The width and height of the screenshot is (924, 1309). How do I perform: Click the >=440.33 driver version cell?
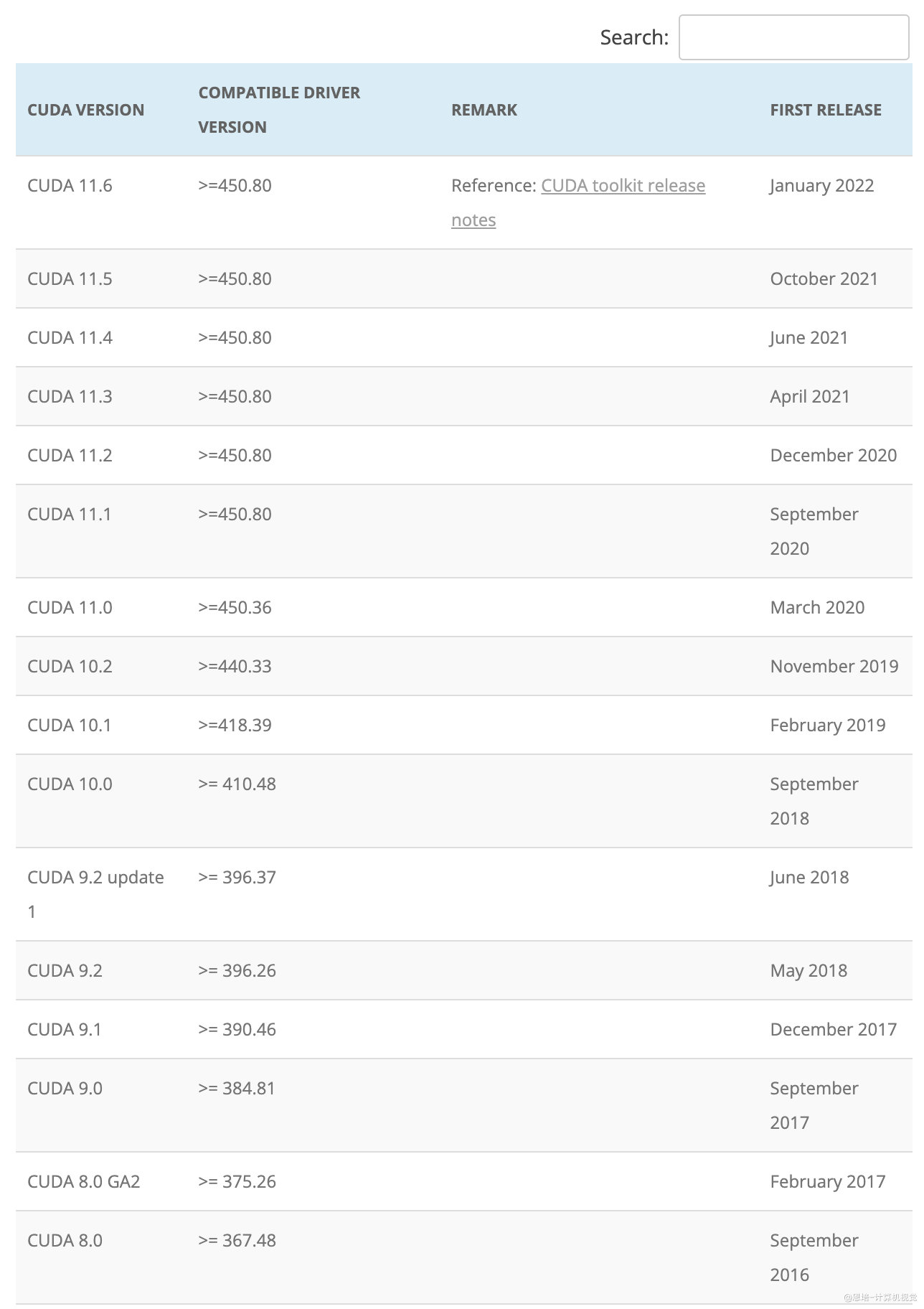coord(235,666)
